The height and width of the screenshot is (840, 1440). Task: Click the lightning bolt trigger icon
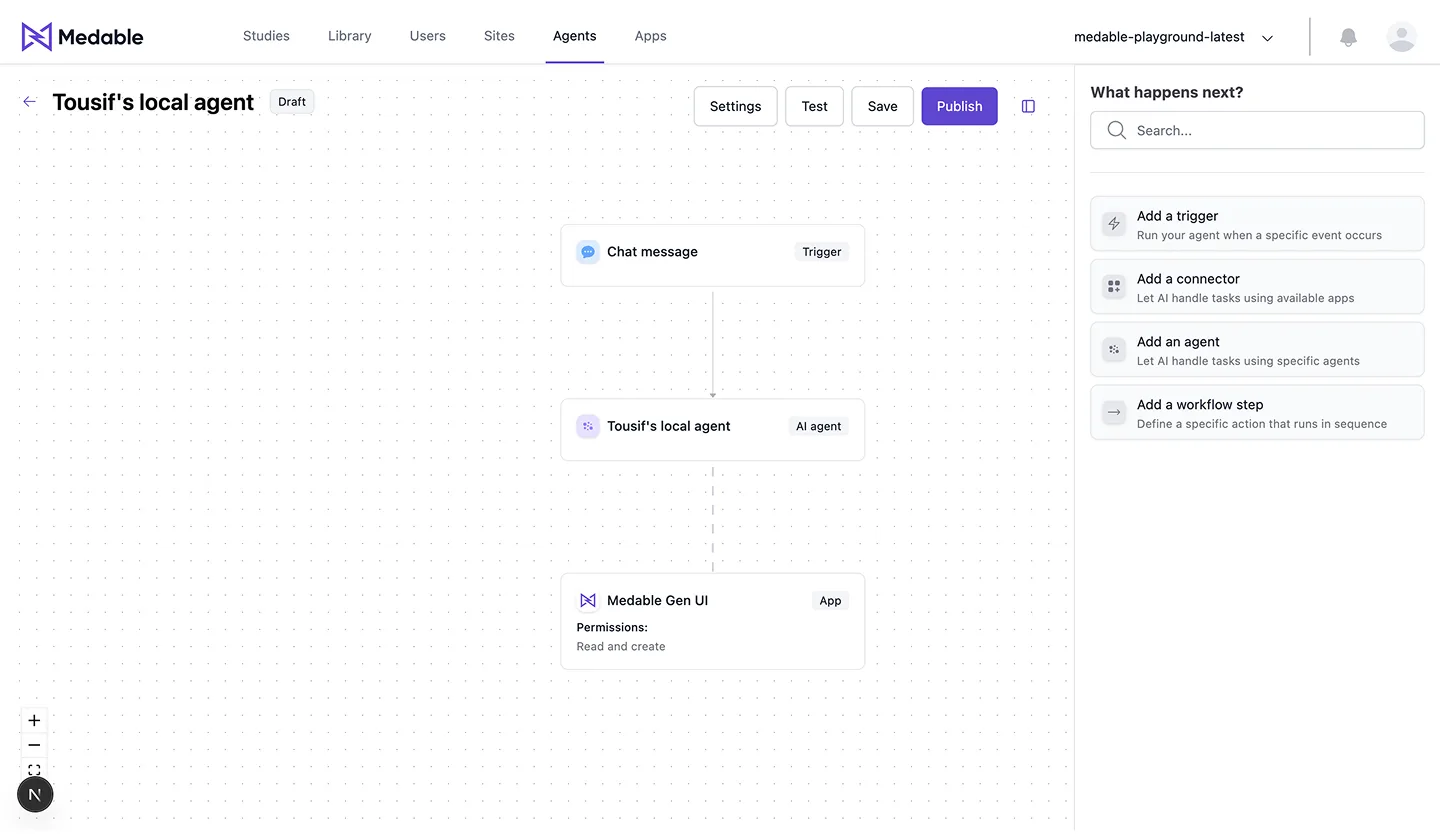point(1114,224)
